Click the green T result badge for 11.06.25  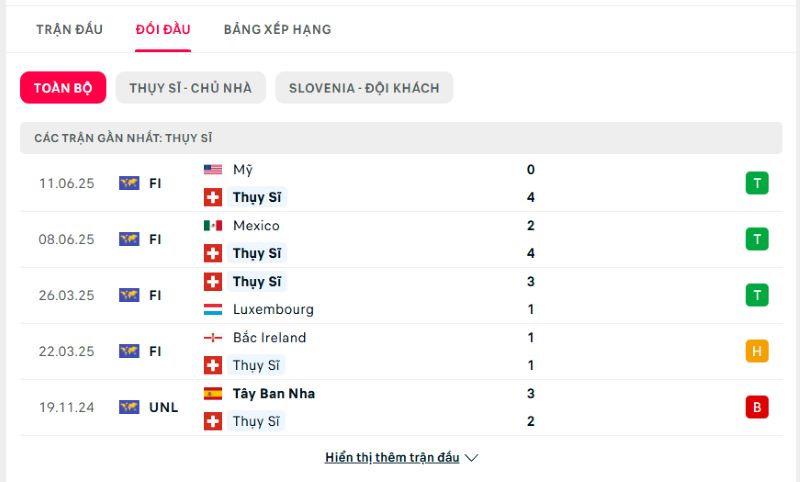pyautogui.click(x=757, y=183)
